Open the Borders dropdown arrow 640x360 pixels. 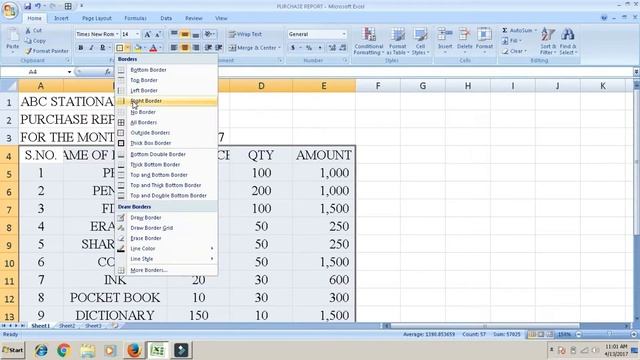pyautogui.click(x=127, y=48)
